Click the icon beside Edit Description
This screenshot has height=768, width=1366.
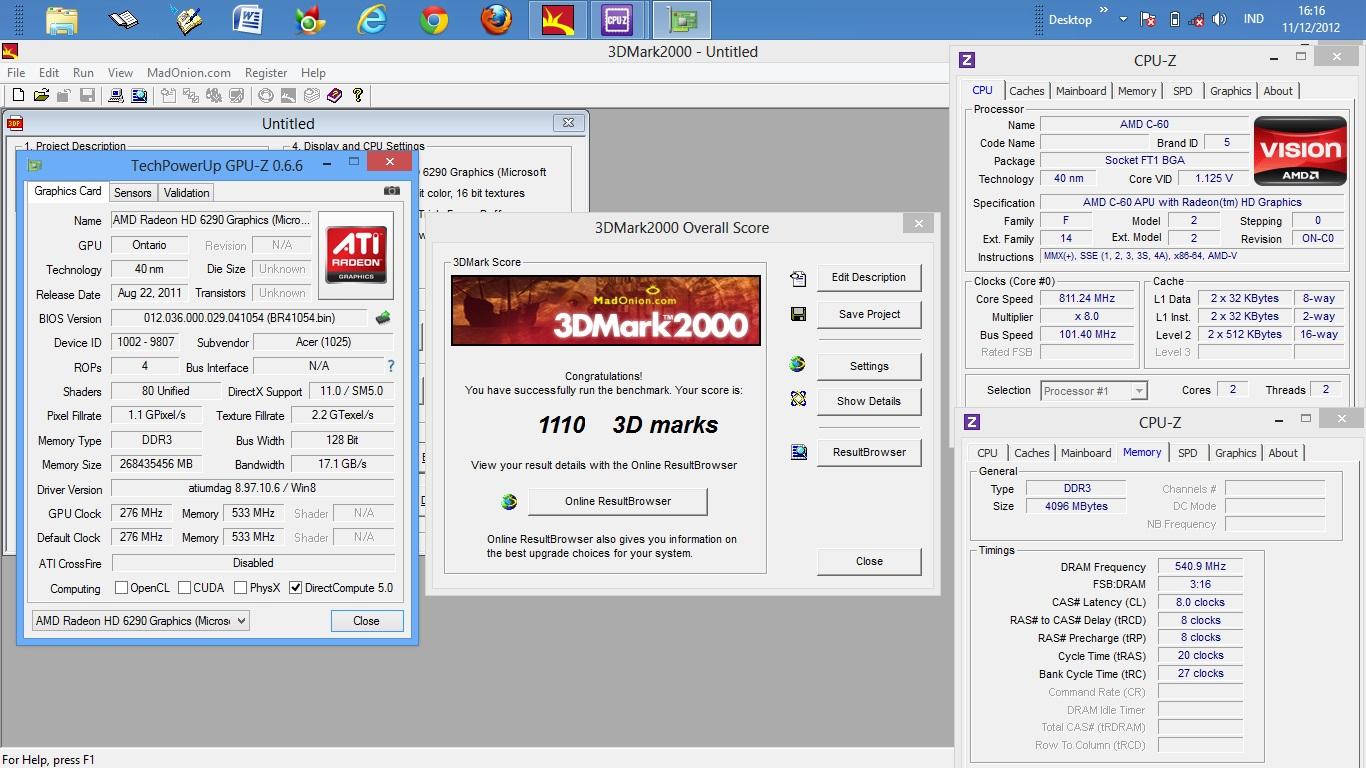coord(797,278)
